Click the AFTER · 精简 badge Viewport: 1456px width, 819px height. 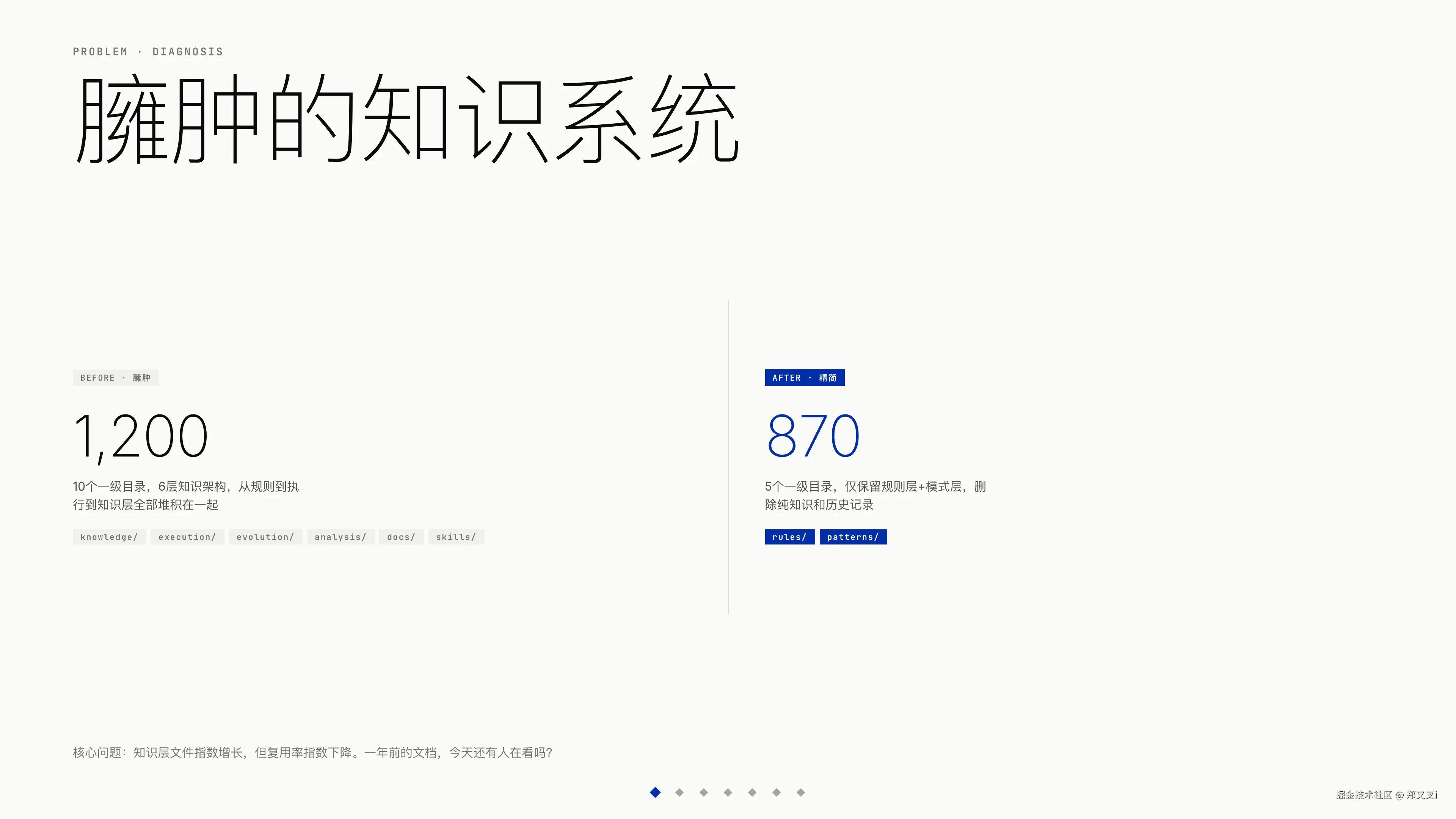tap(804, 378)
